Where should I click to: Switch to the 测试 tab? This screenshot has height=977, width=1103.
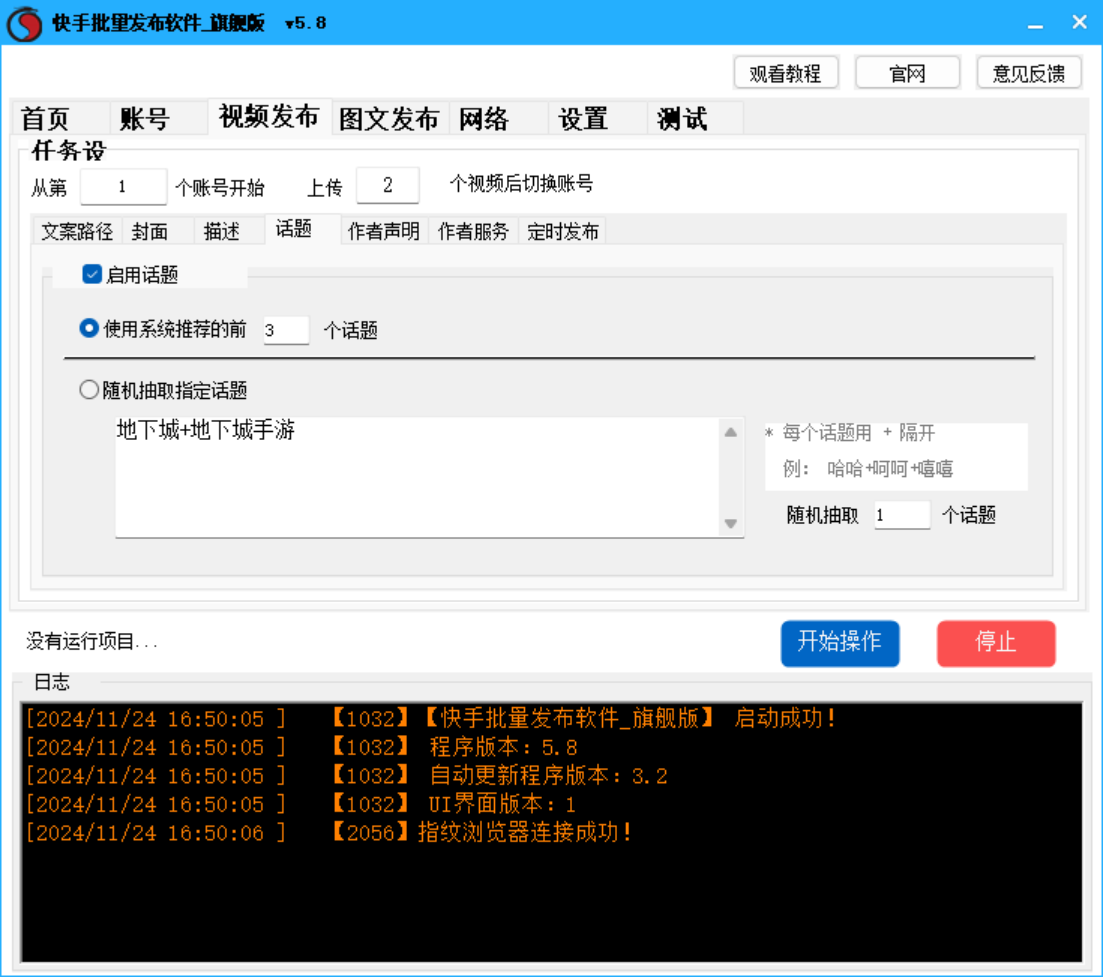tap(695, 118)
